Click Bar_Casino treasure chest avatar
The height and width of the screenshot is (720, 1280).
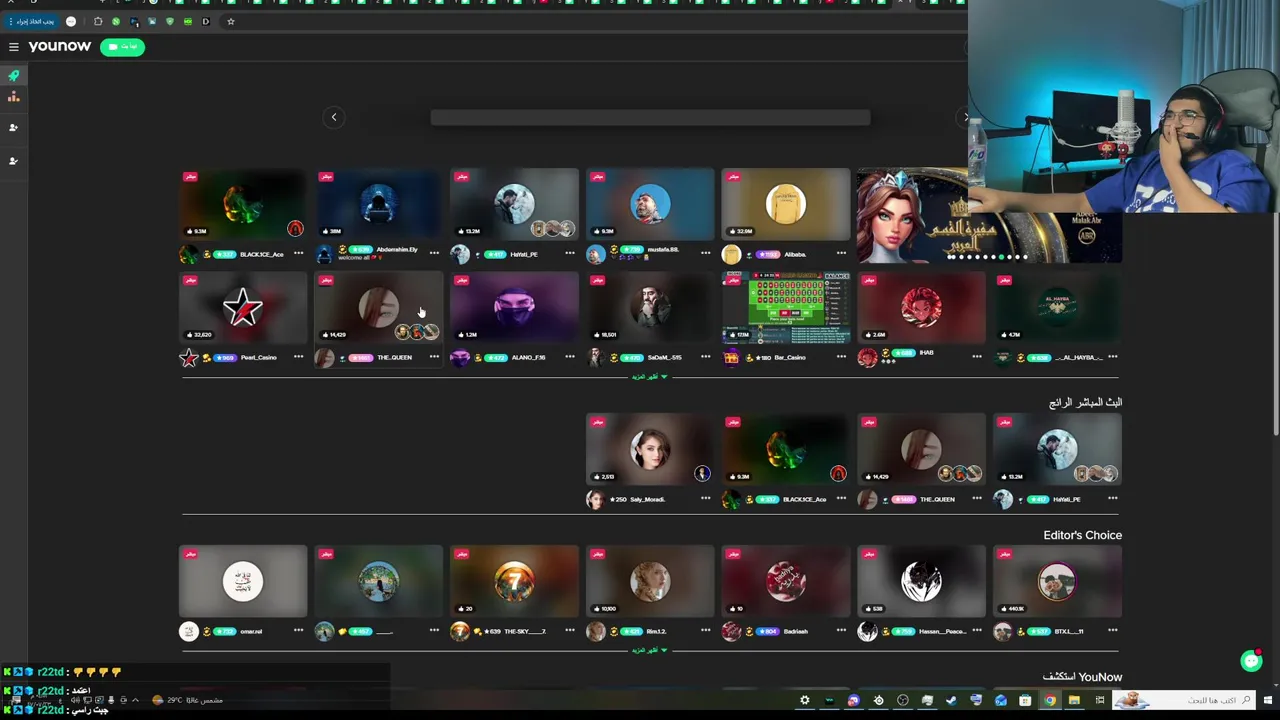tap(732, 358)
